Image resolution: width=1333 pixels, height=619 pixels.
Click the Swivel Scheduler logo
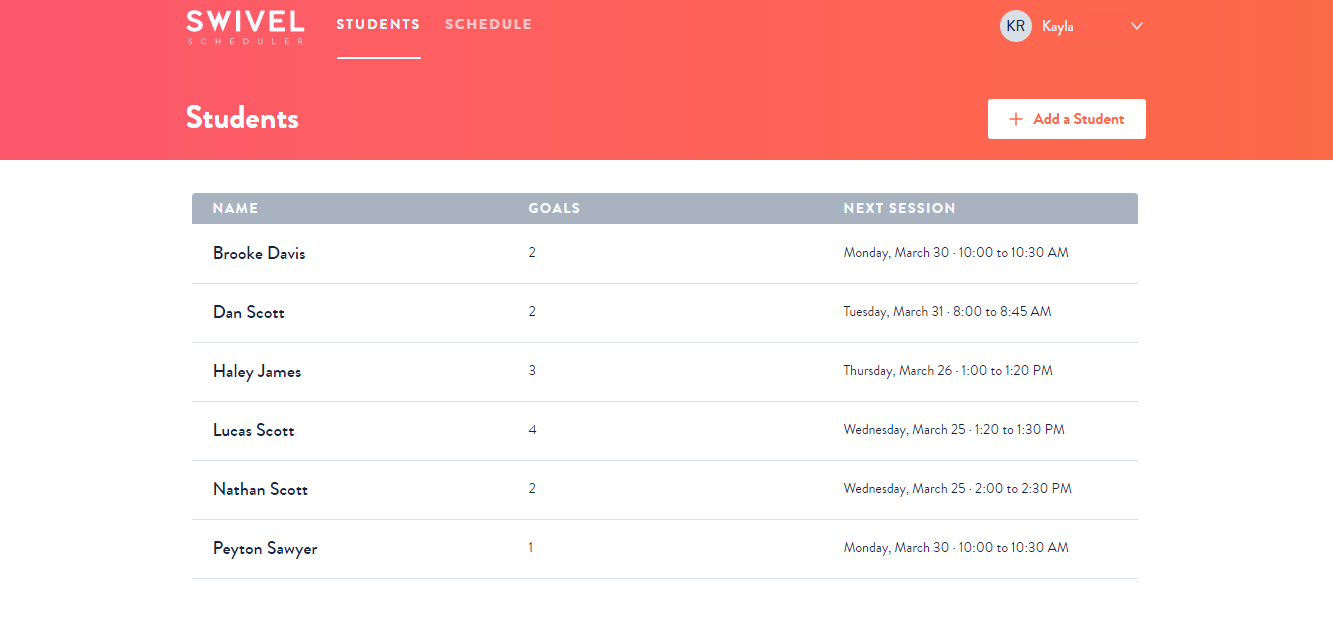point(245,27)
